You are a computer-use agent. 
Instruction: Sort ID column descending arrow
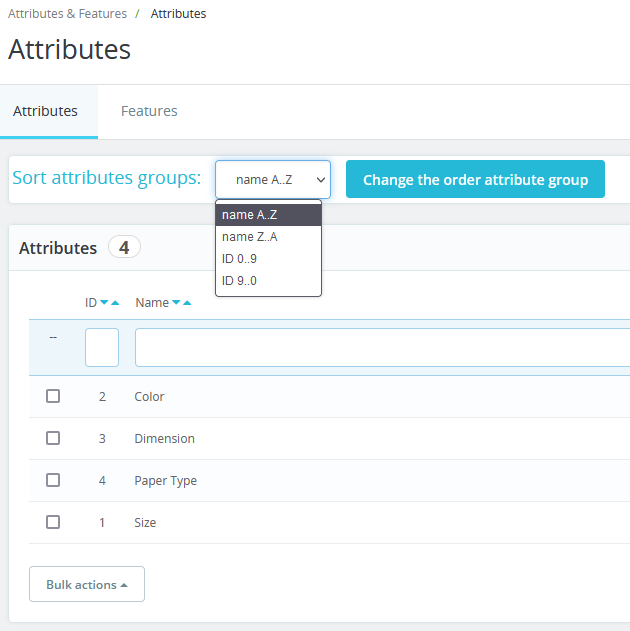pos(104,303)
